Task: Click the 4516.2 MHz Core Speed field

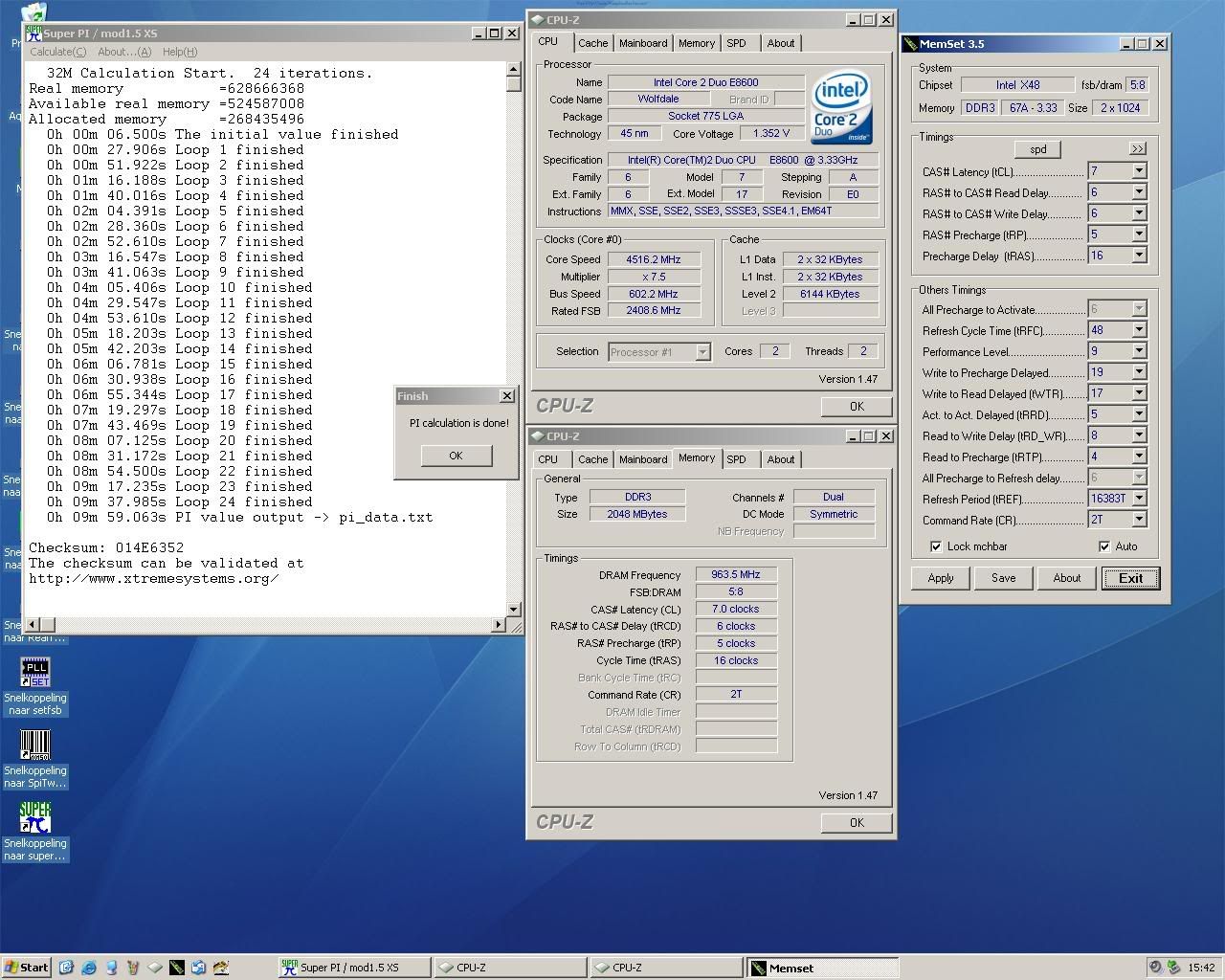Action: tap(654, 259)
